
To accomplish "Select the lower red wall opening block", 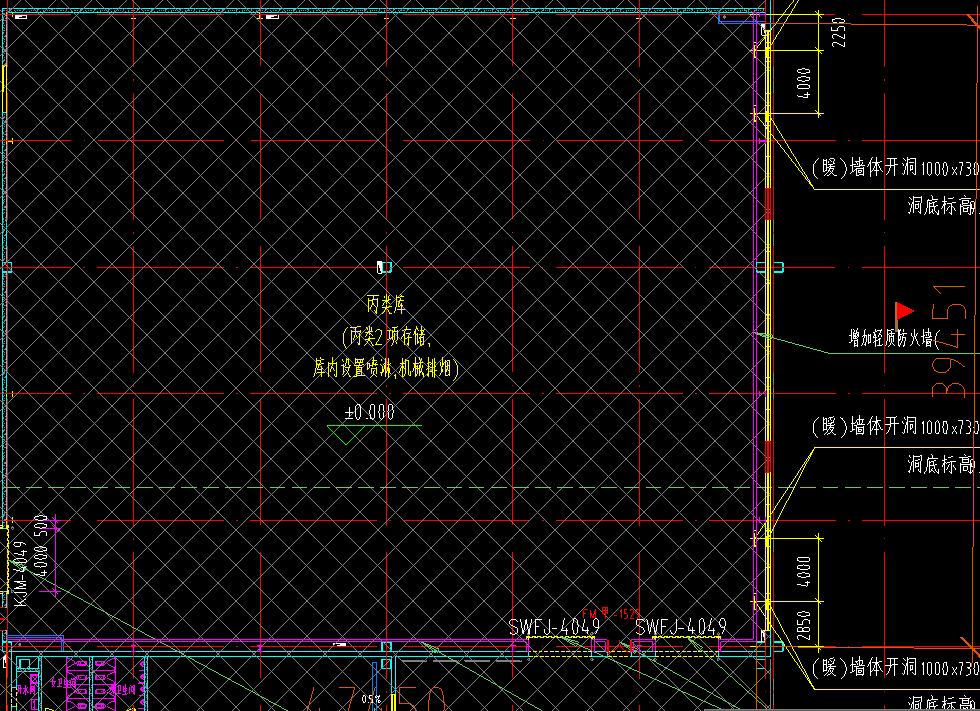I will pos(768,456).
